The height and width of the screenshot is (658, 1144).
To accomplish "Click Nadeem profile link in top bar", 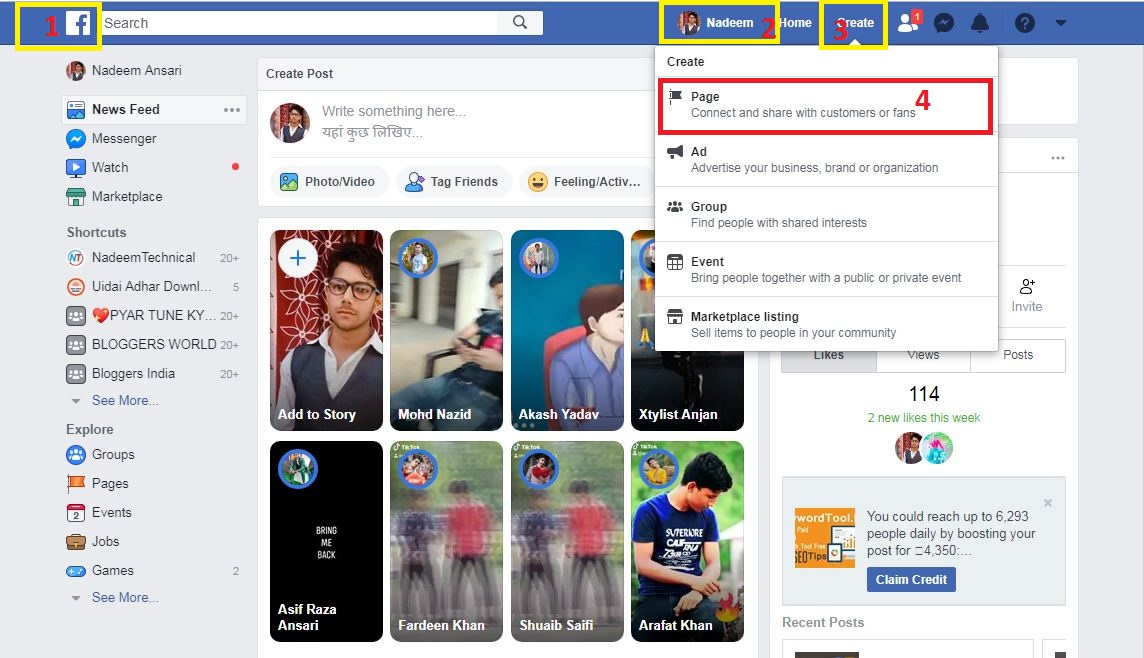I will pos(716,23).
